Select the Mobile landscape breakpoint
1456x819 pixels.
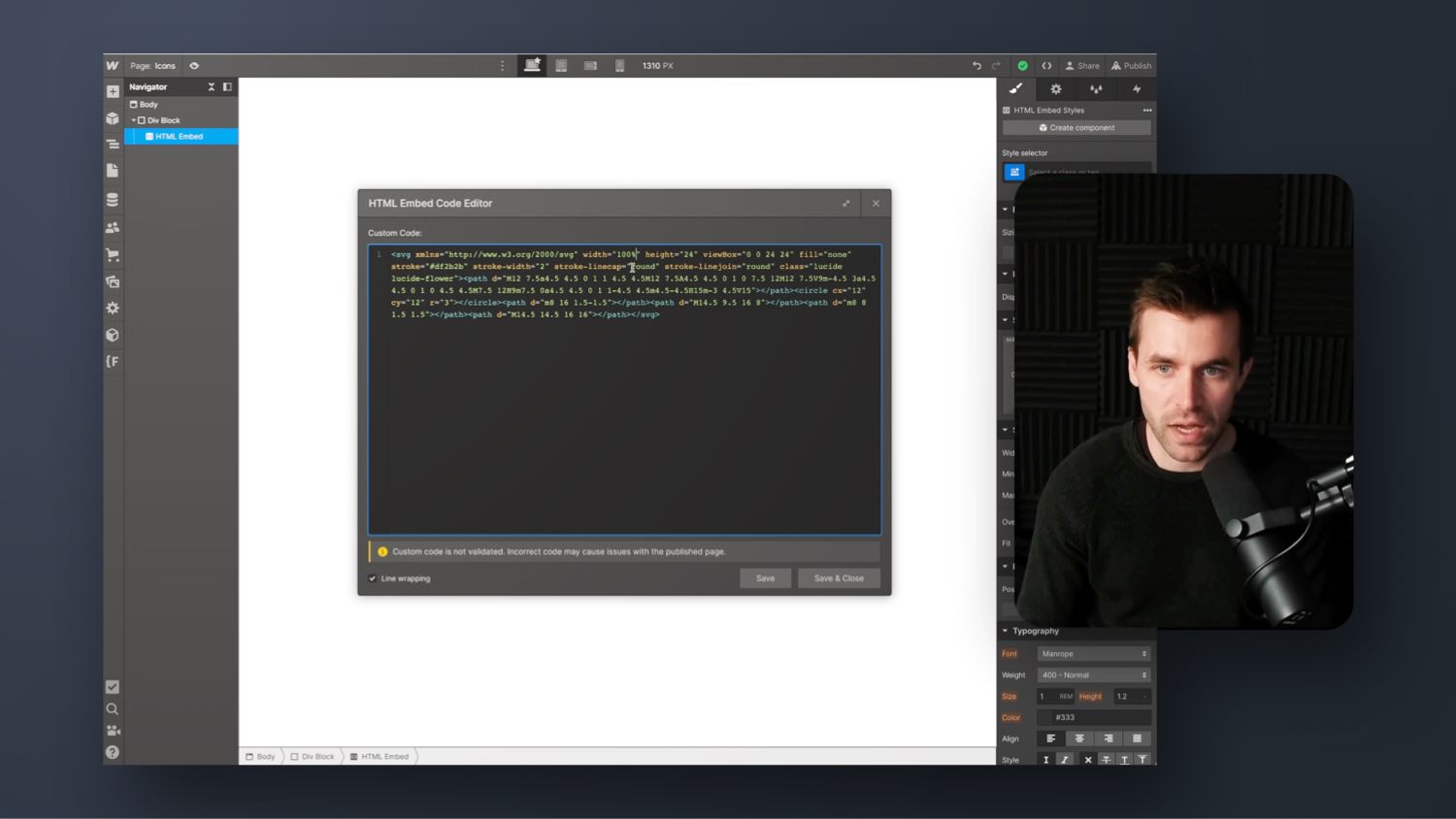click(x=590, y=66)
